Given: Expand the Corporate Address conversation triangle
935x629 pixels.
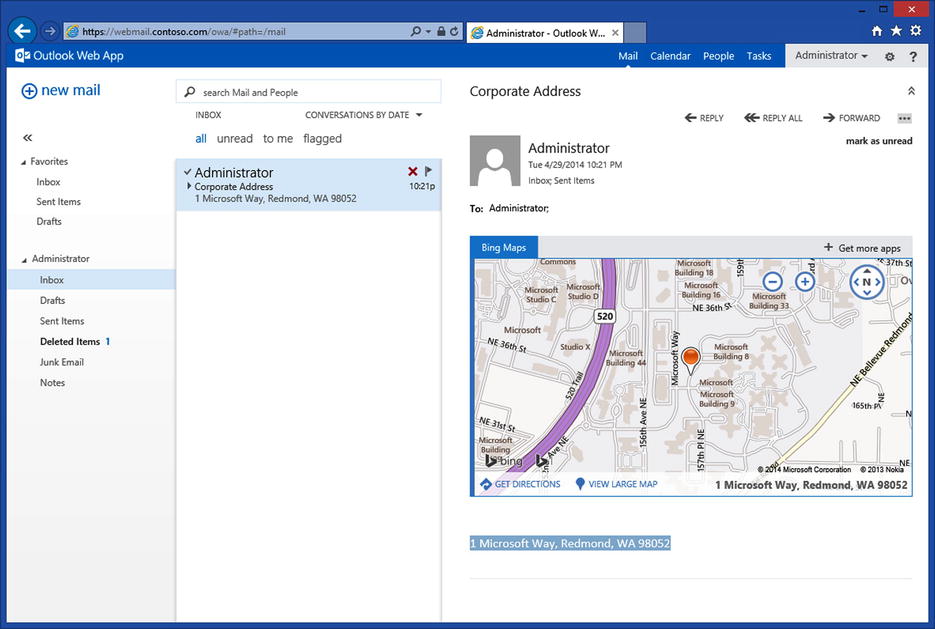Looking at the screenshot, I should (189, 186).
